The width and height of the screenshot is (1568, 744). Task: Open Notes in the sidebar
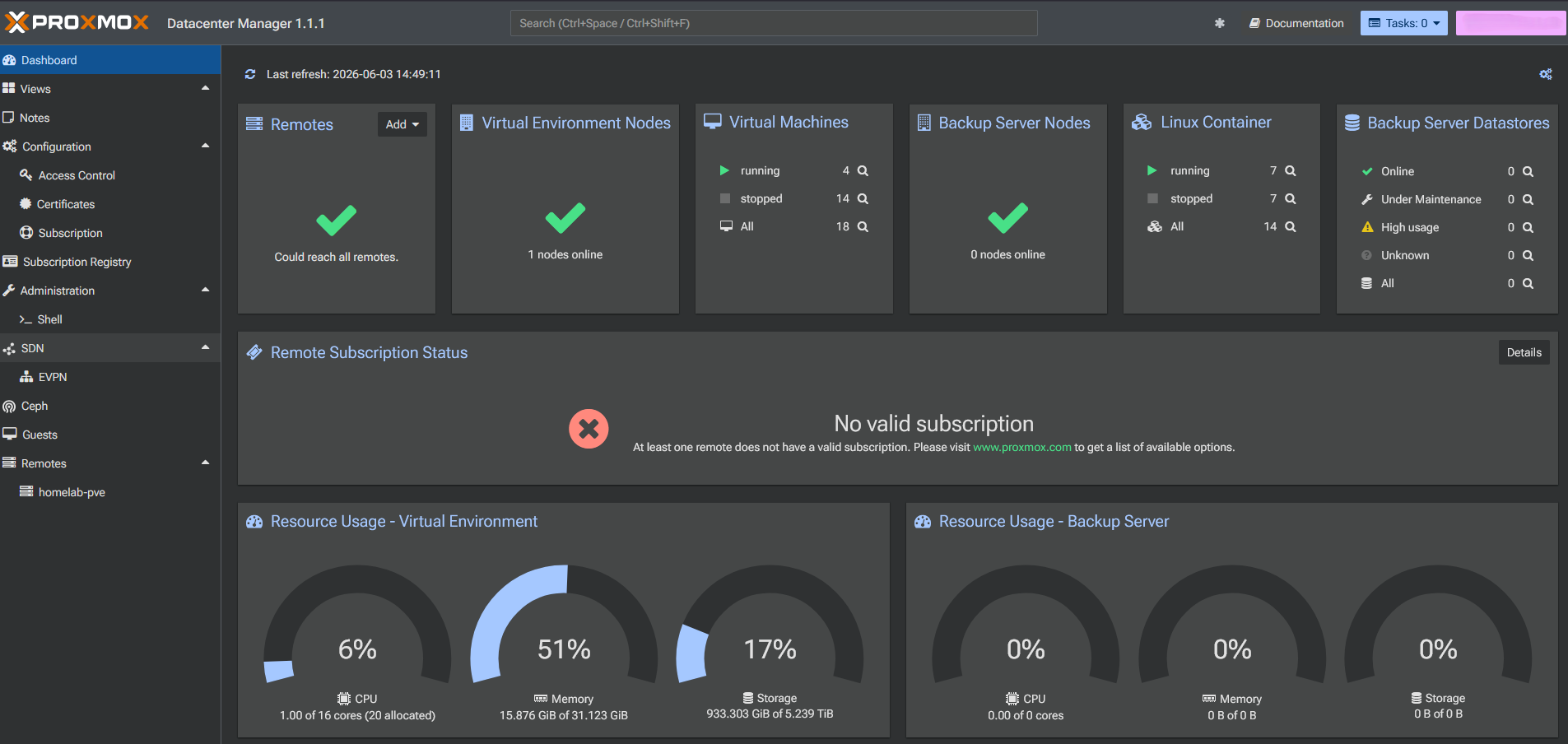pos(110,118)
